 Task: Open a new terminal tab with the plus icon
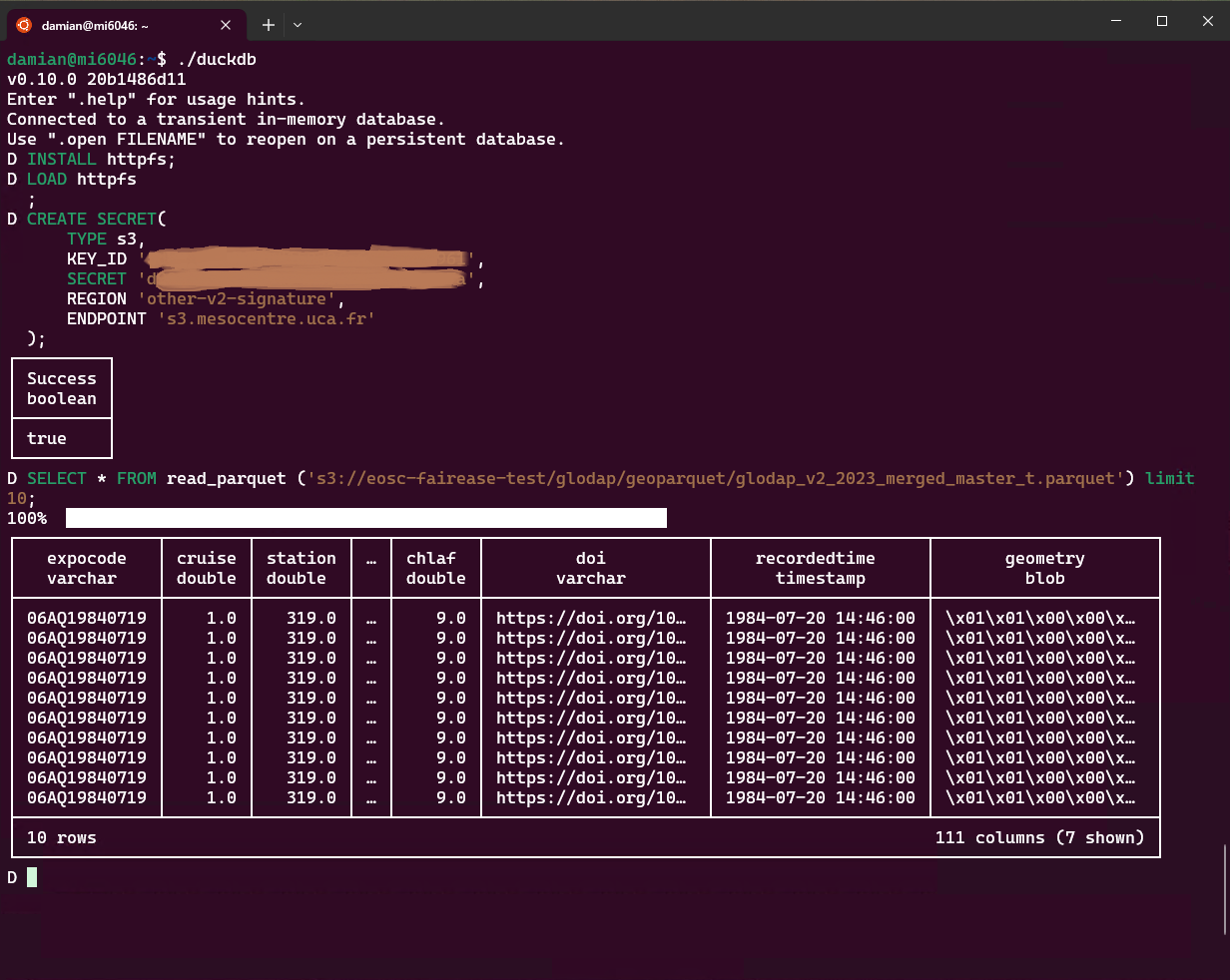pos(268,24)
